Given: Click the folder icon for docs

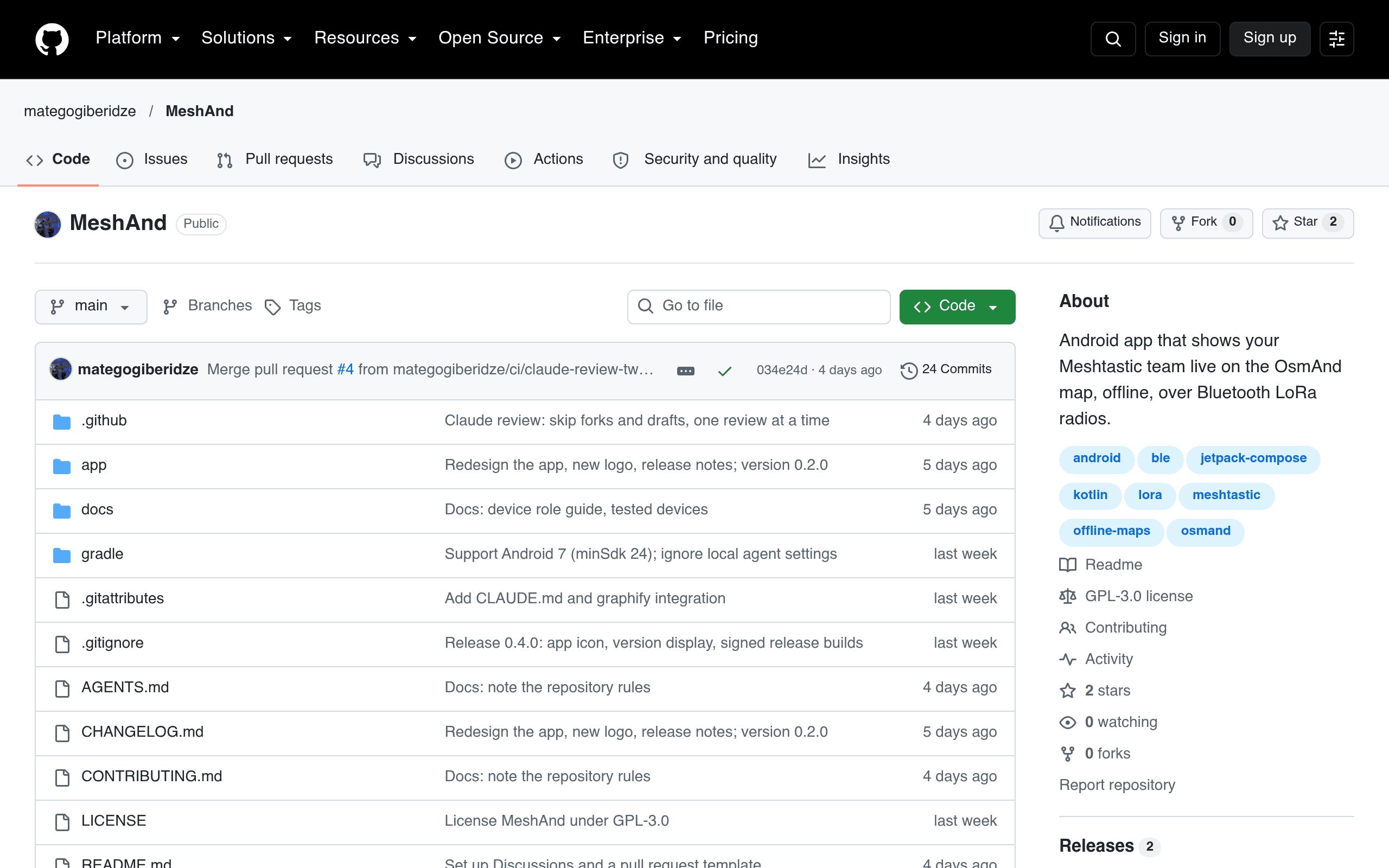Looking at the screenshot, I should pyautogui.click(x=62, y=510).
